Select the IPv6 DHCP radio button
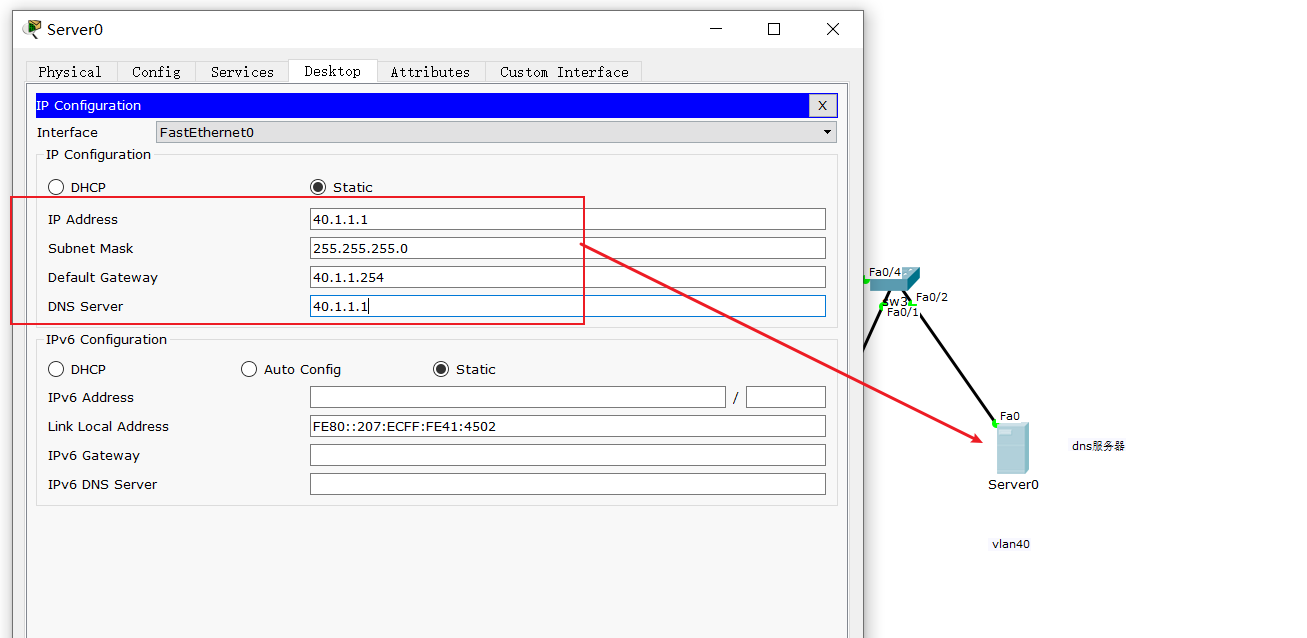The image size is (1307, 638). tap(56, 369)
